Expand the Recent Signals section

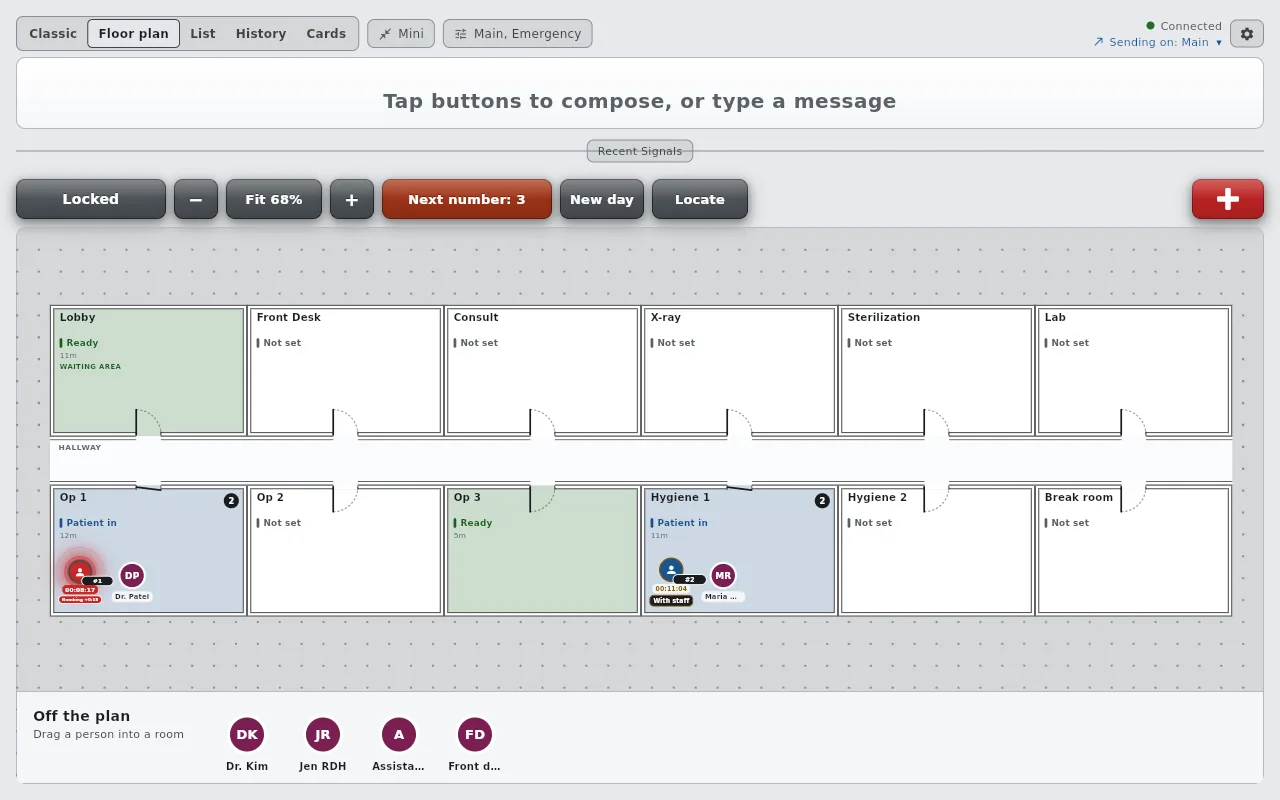tap(640, 151)
